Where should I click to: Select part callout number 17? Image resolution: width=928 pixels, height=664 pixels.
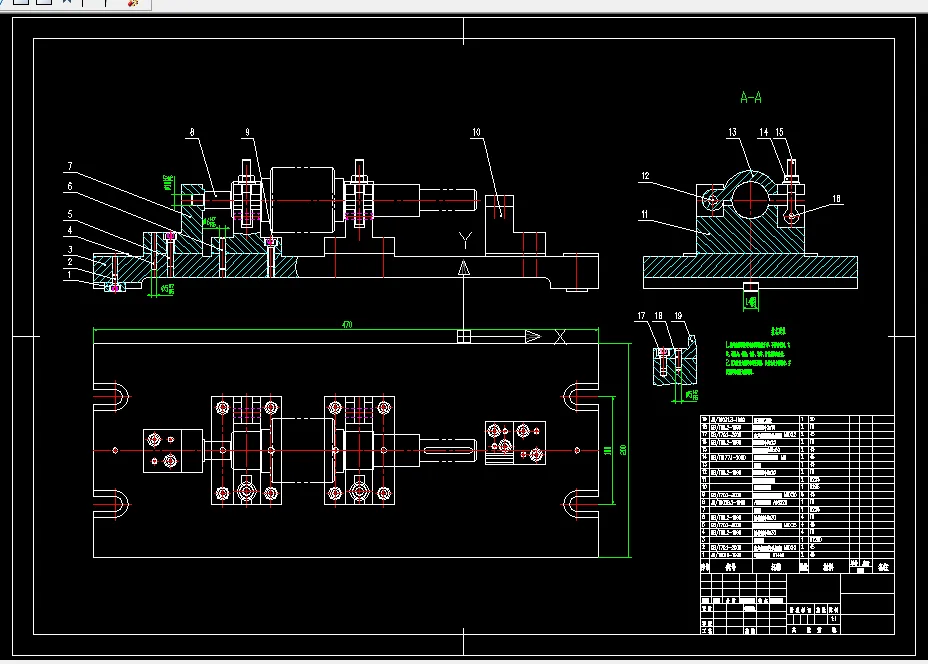point(641,316)
